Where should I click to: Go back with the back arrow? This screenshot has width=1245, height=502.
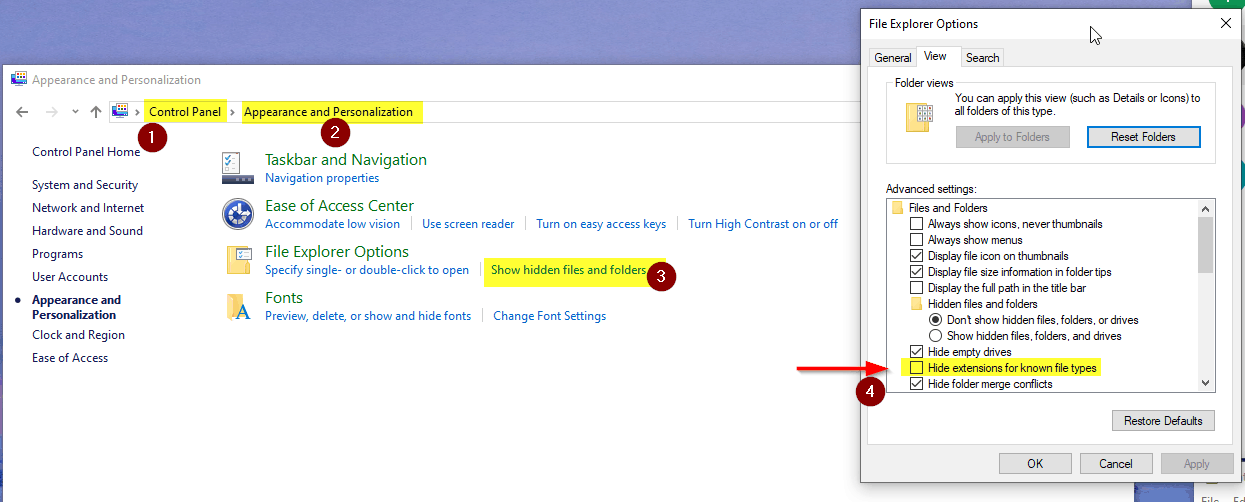tap(22, 112)
